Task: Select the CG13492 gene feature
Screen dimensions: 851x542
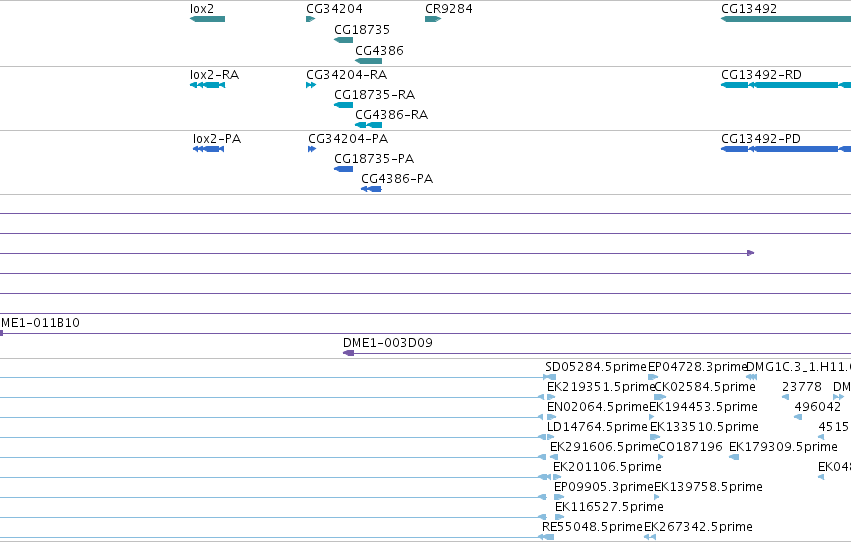Action: [786, 19]
